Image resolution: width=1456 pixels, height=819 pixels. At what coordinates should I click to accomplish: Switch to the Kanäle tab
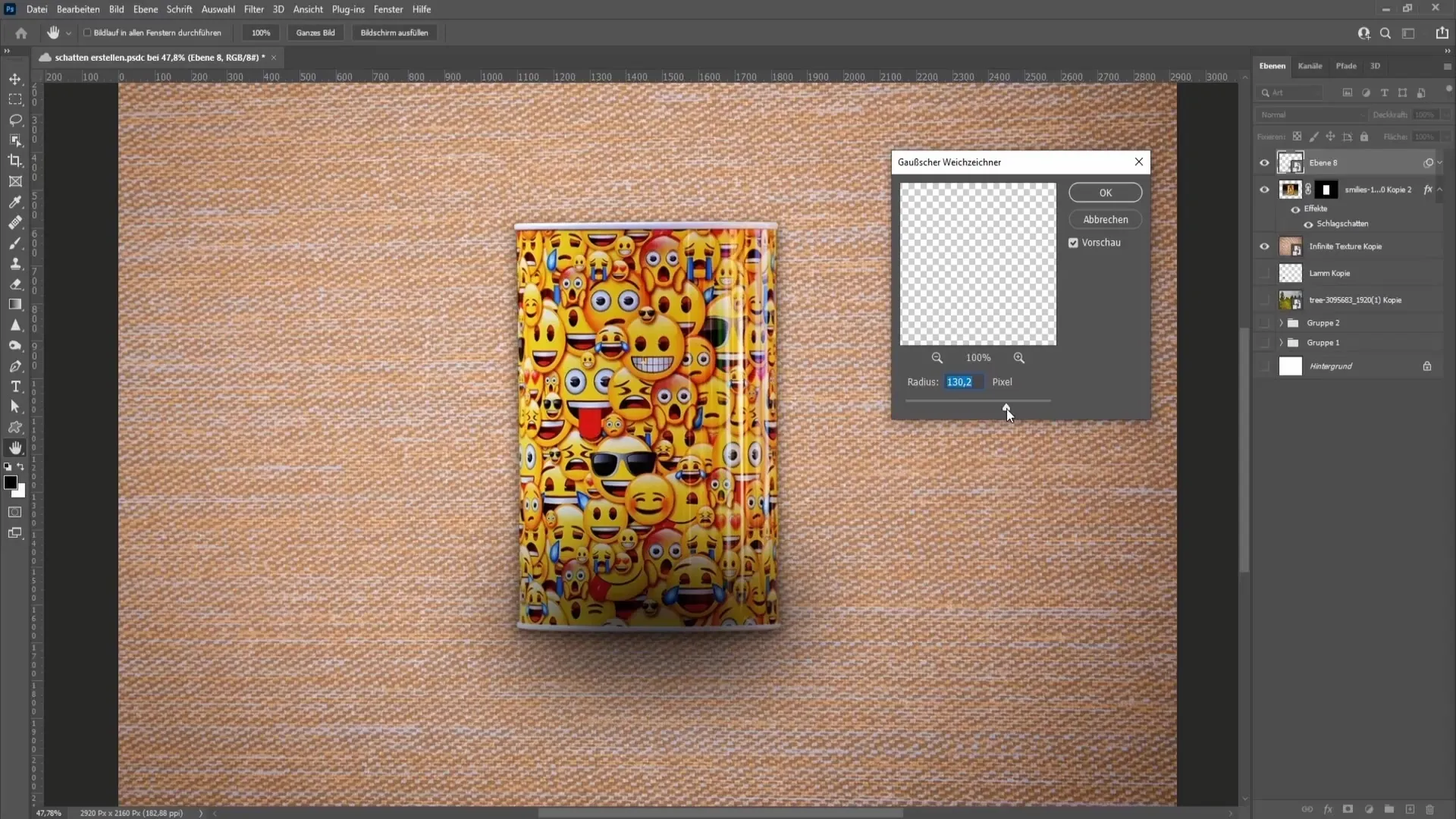1310,66
